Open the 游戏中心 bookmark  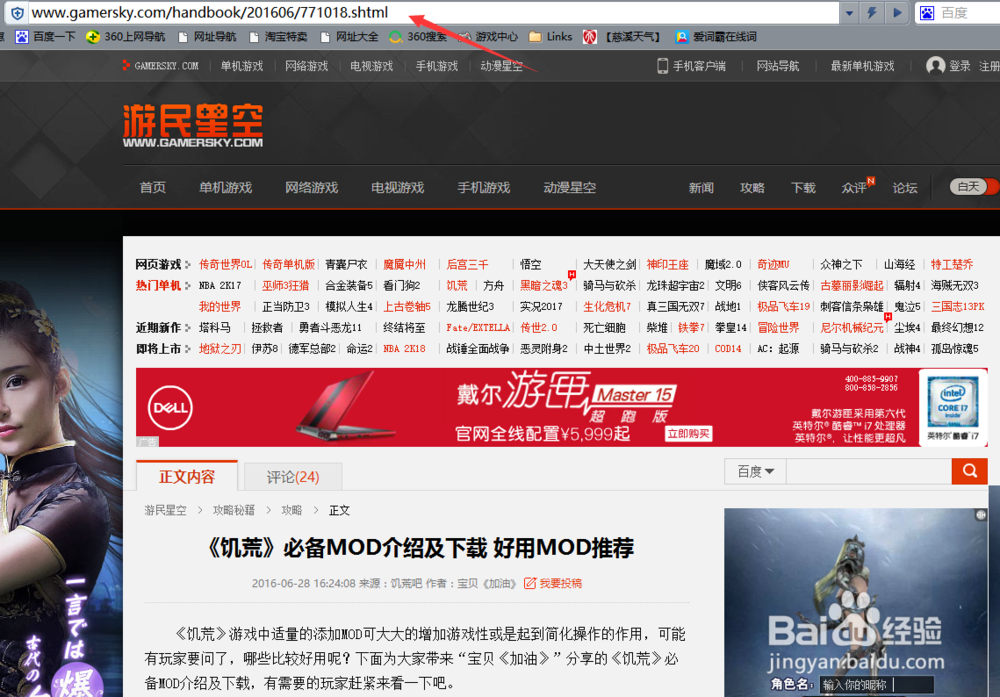click(x=489, y=37)
